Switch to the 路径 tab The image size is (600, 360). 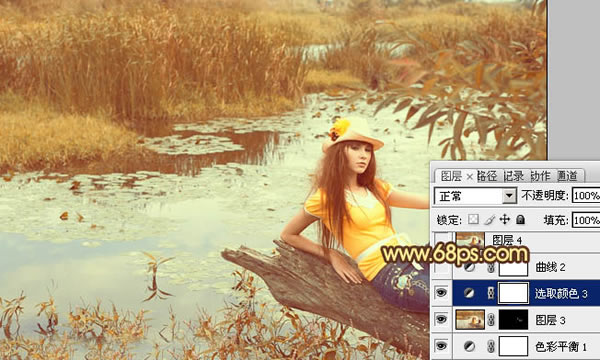[487, 176]
